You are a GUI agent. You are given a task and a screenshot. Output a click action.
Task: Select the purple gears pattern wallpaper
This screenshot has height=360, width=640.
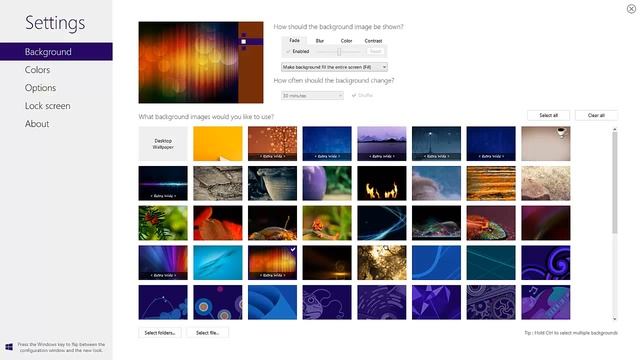point(491,302)
